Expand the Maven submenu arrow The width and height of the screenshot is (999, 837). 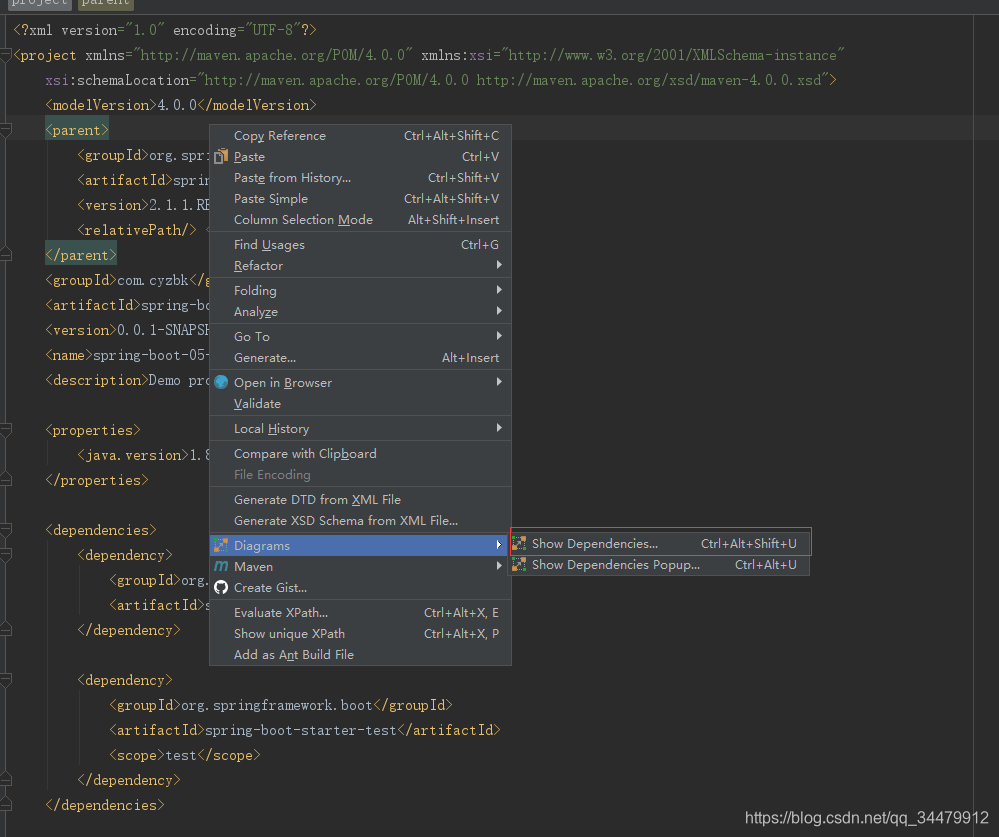click(500, 566)
